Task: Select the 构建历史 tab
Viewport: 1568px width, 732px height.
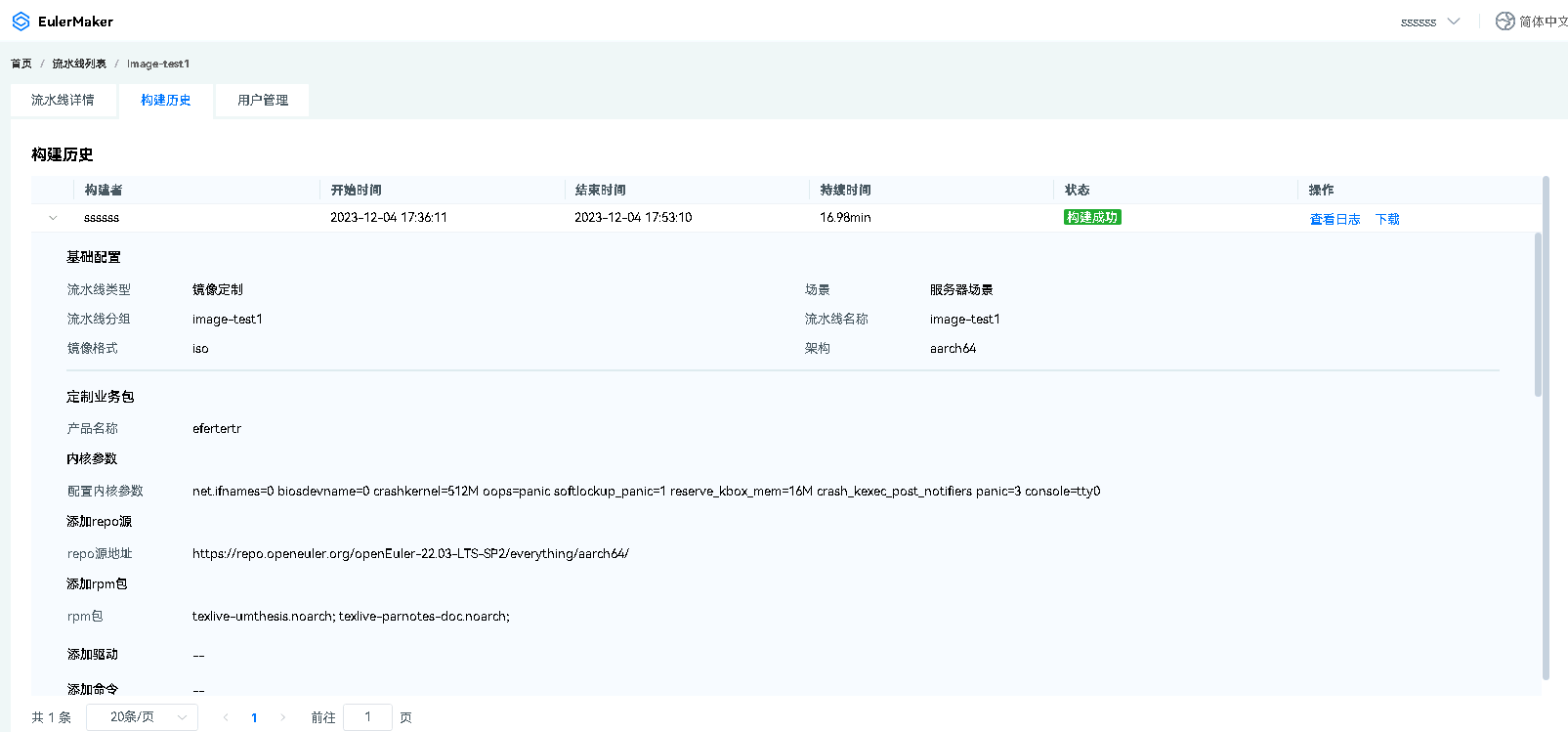Action: (165, 101)
